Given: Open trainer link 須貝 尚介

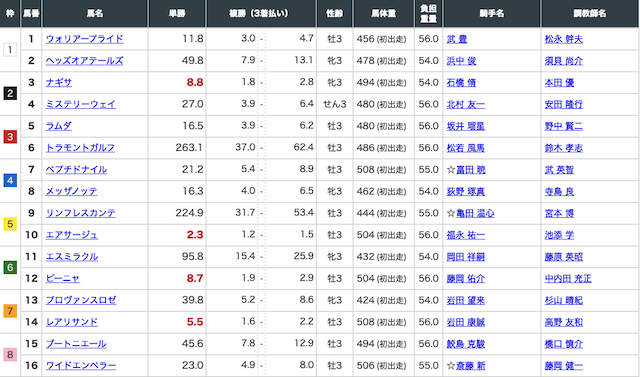Looking at the screenshot, I should pos(564,61).
